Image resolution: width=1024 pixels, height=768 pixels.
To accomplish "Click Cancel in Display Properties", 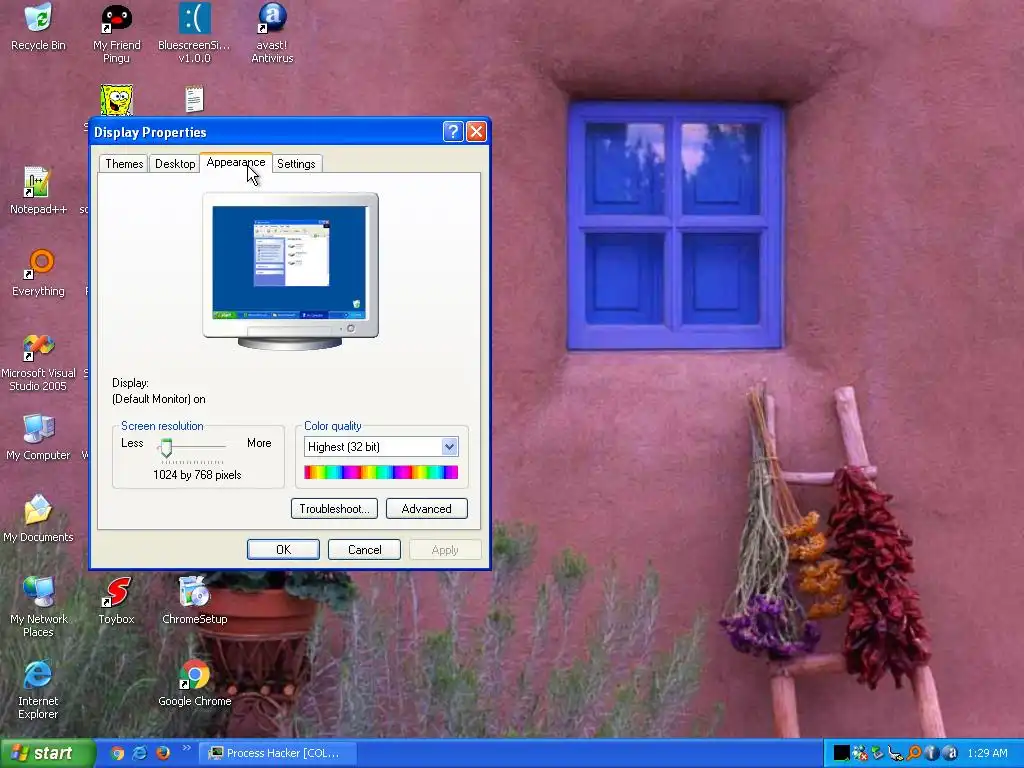I will (364, 550).
